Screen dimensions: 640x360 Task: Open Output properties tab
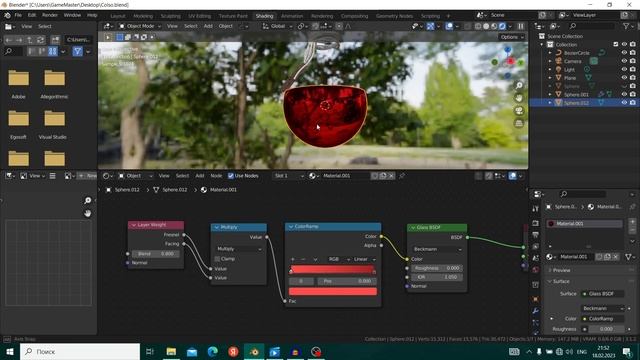536,235
